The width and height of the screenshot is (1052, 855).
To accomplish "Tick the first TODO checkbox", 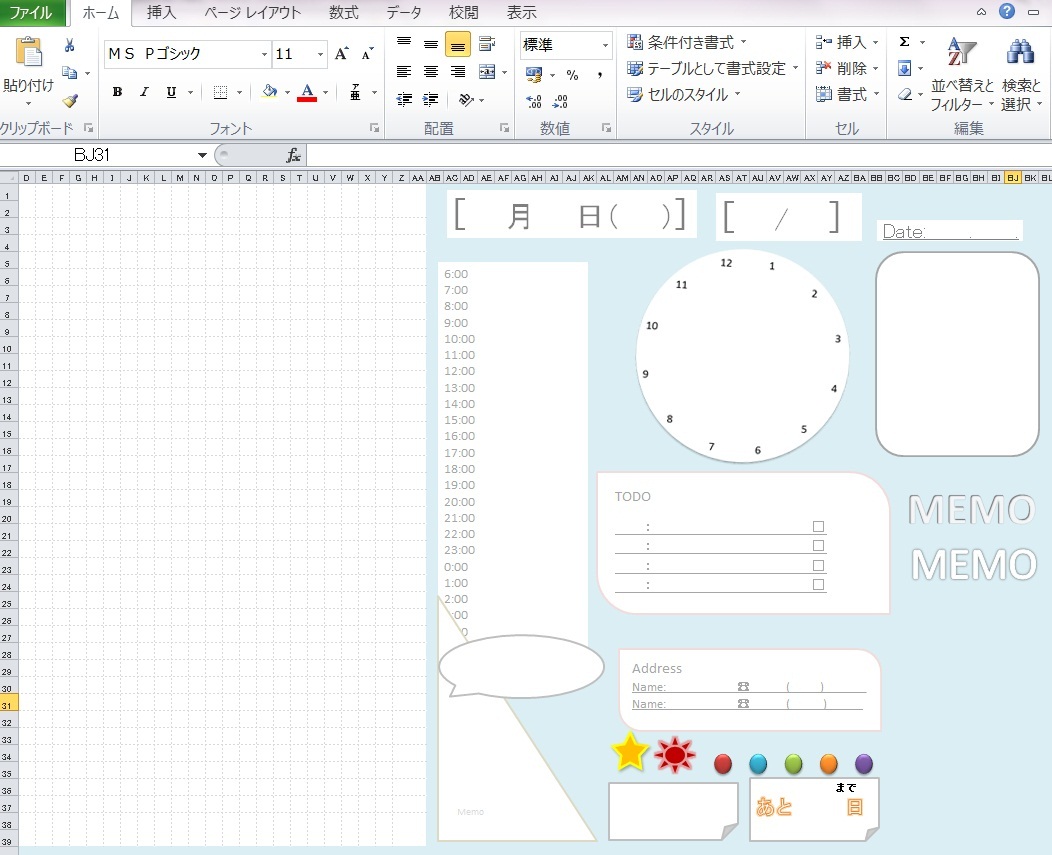I will tap(818, 526).
